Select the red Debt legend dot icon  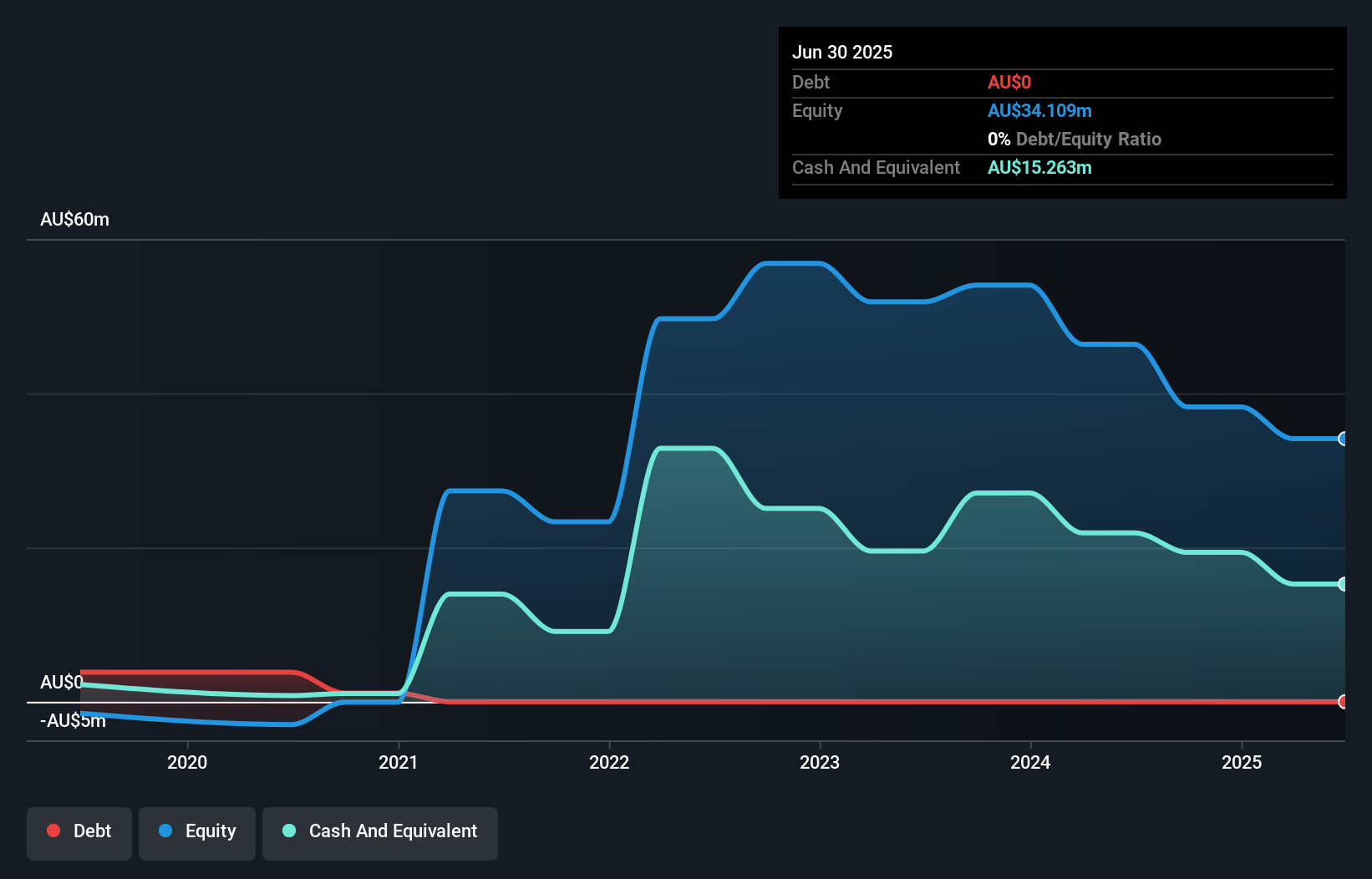click(53, 831)
